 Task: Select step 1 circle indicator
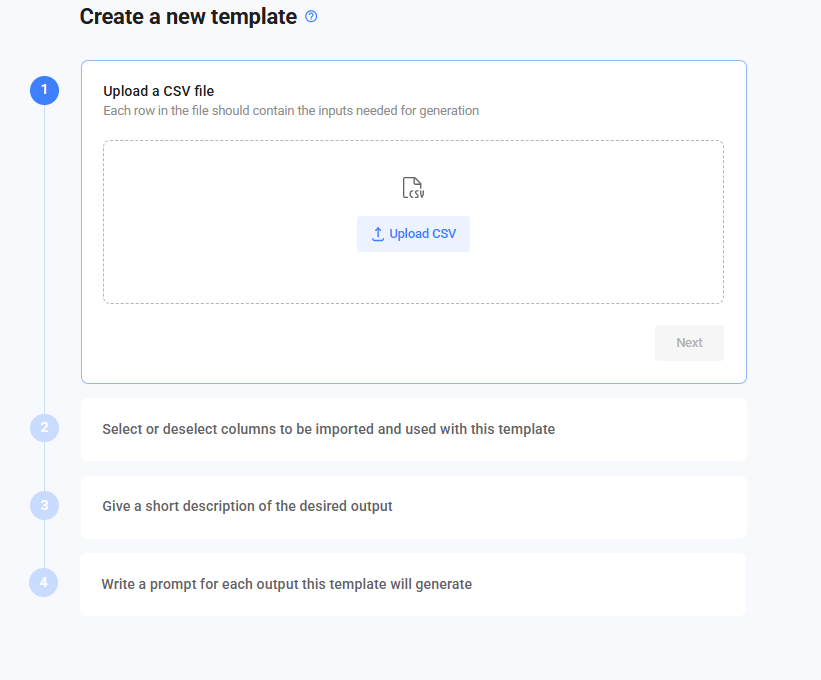45,91
